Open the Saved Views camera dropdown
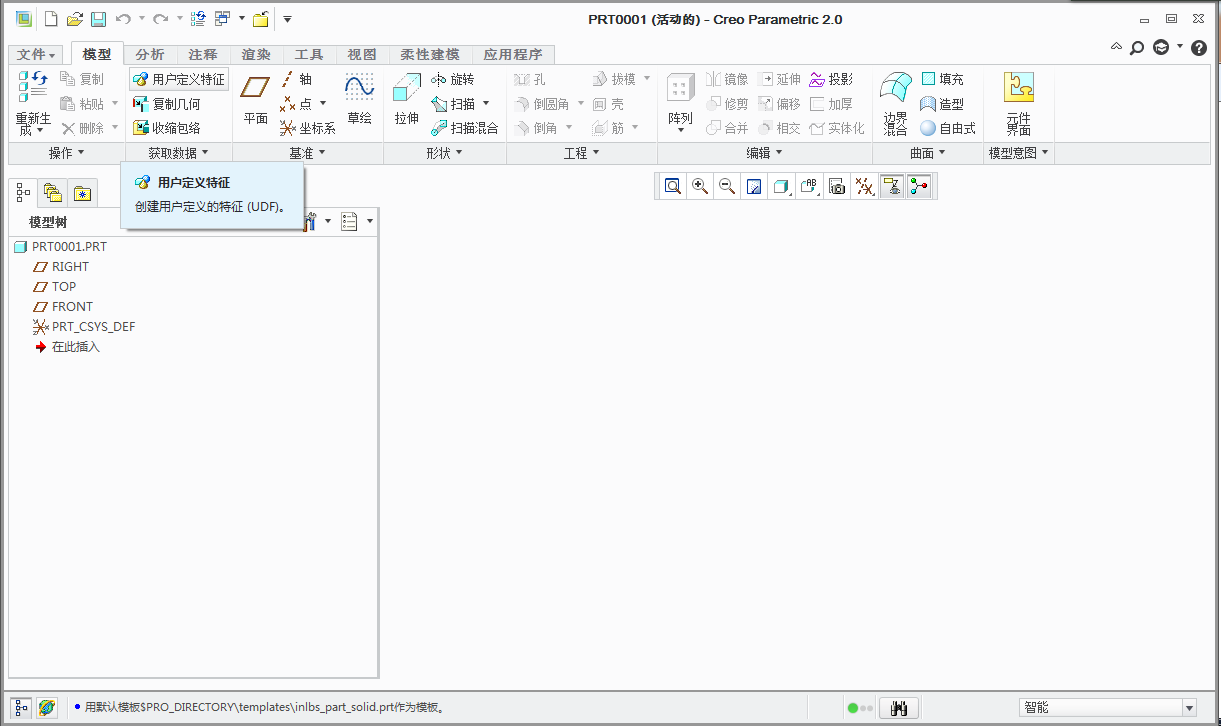The width and height of the screenshot is (1221, 726). point(837,186)
